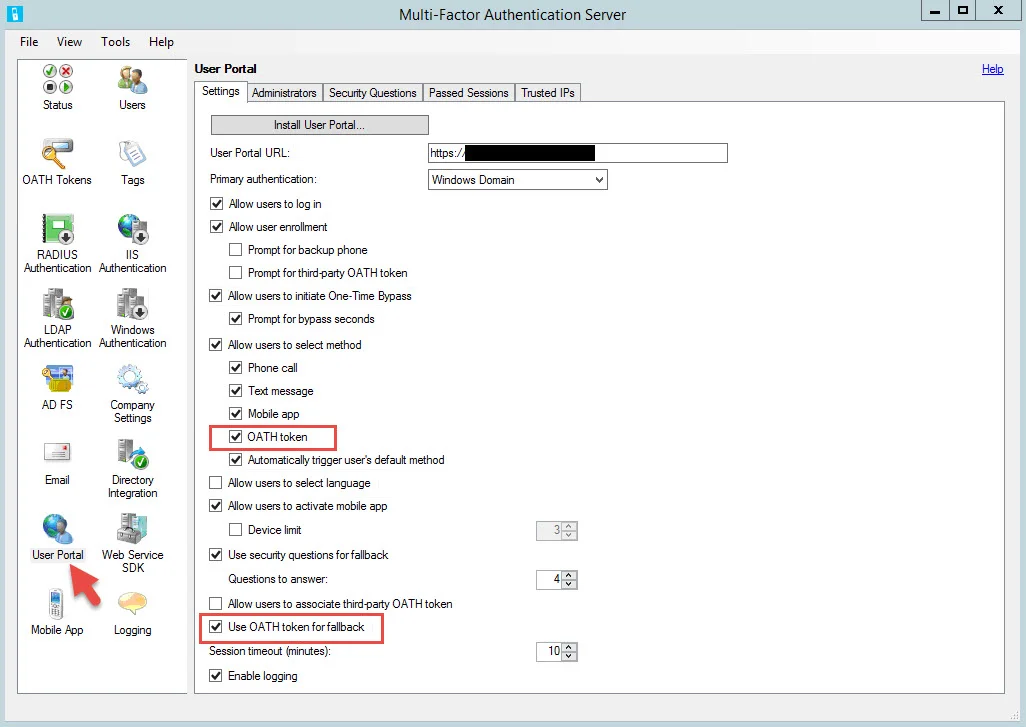This screenshot has height=727, width=1026.
Task: Open IIS Authentication section
Action: click(x=133, y=243)
